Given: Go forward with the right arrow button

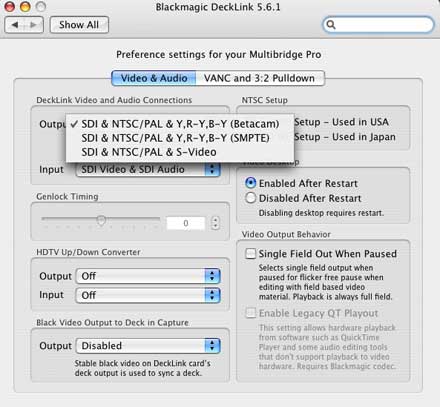Looking at the screenshot, I should click(33, 25).
